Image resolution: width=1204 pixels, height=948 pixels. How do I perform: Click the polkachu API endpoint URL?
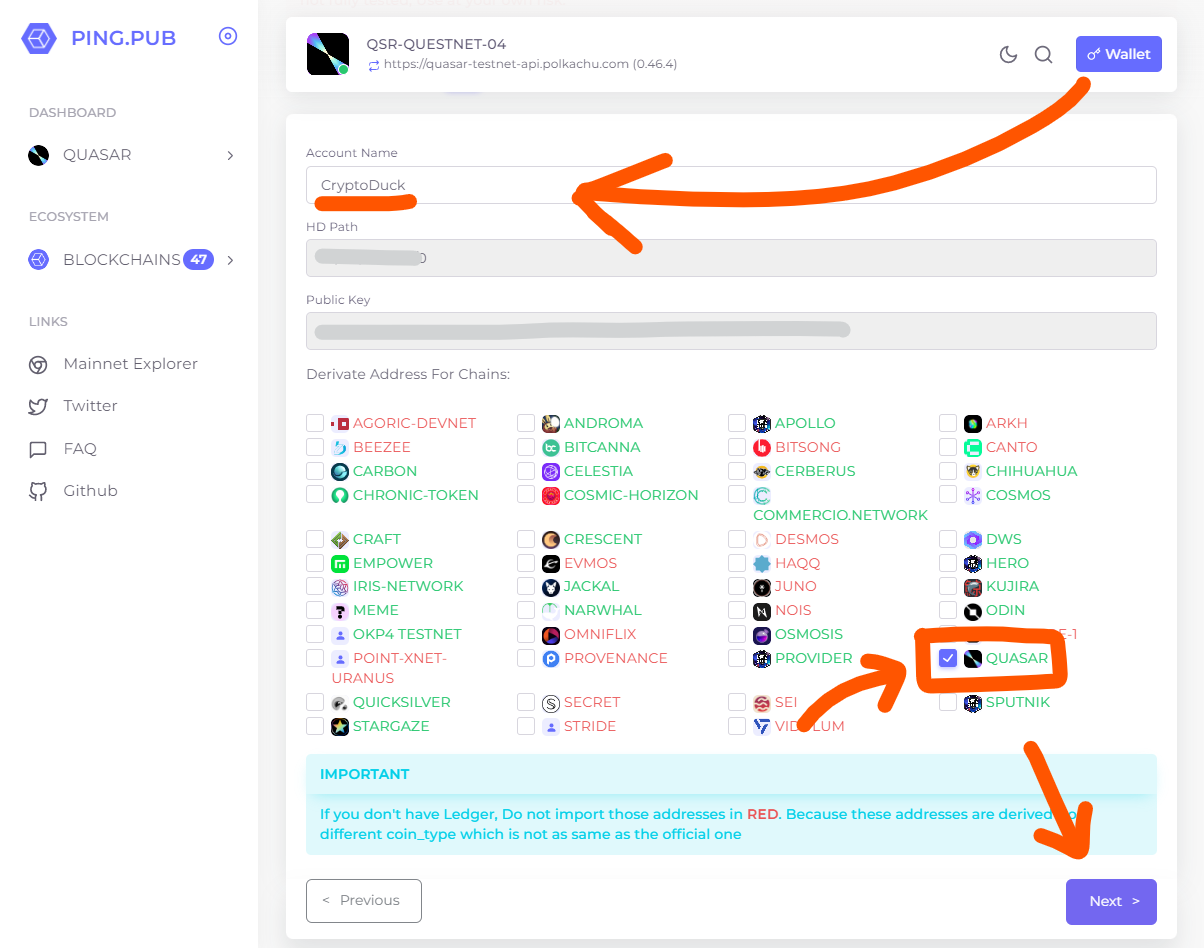(x=531, y=64)
